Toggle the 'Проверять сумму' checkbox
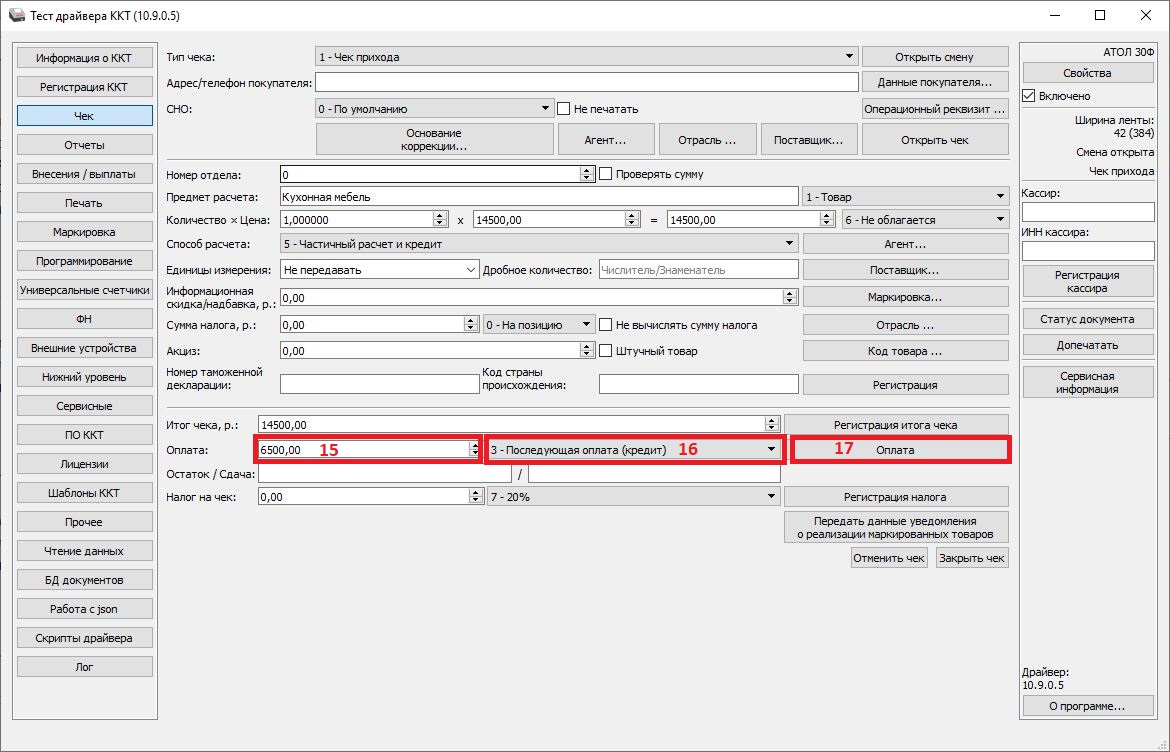Screen dimensions: 1170x752 605,174
